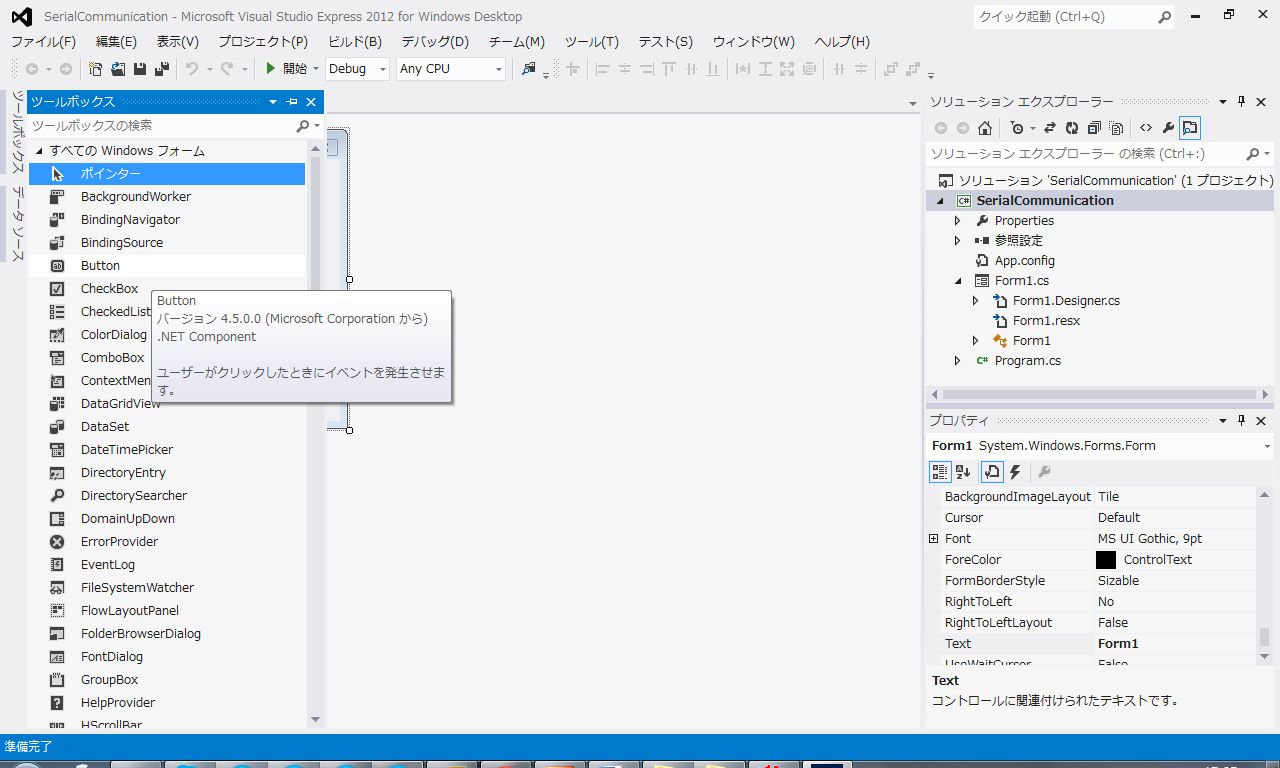Click the New Project toolbar icon
Screen dimensions: 1280x768
96,69
